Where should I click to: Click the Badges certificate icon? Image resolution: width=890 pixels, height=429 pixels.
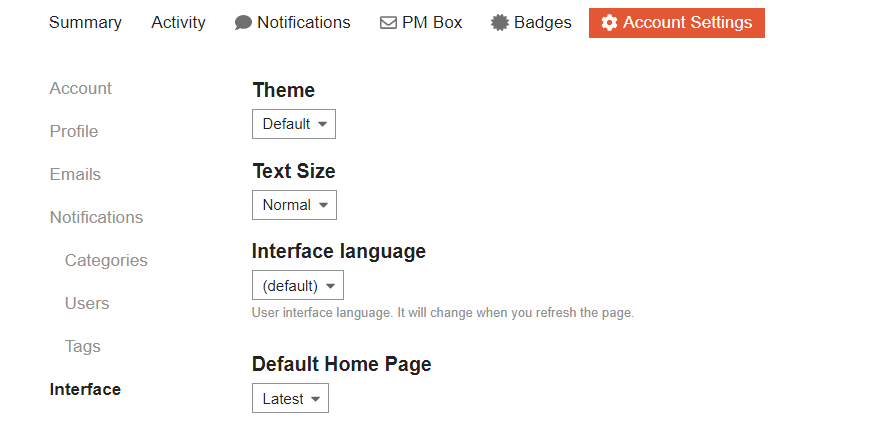[x=500, y=23]
